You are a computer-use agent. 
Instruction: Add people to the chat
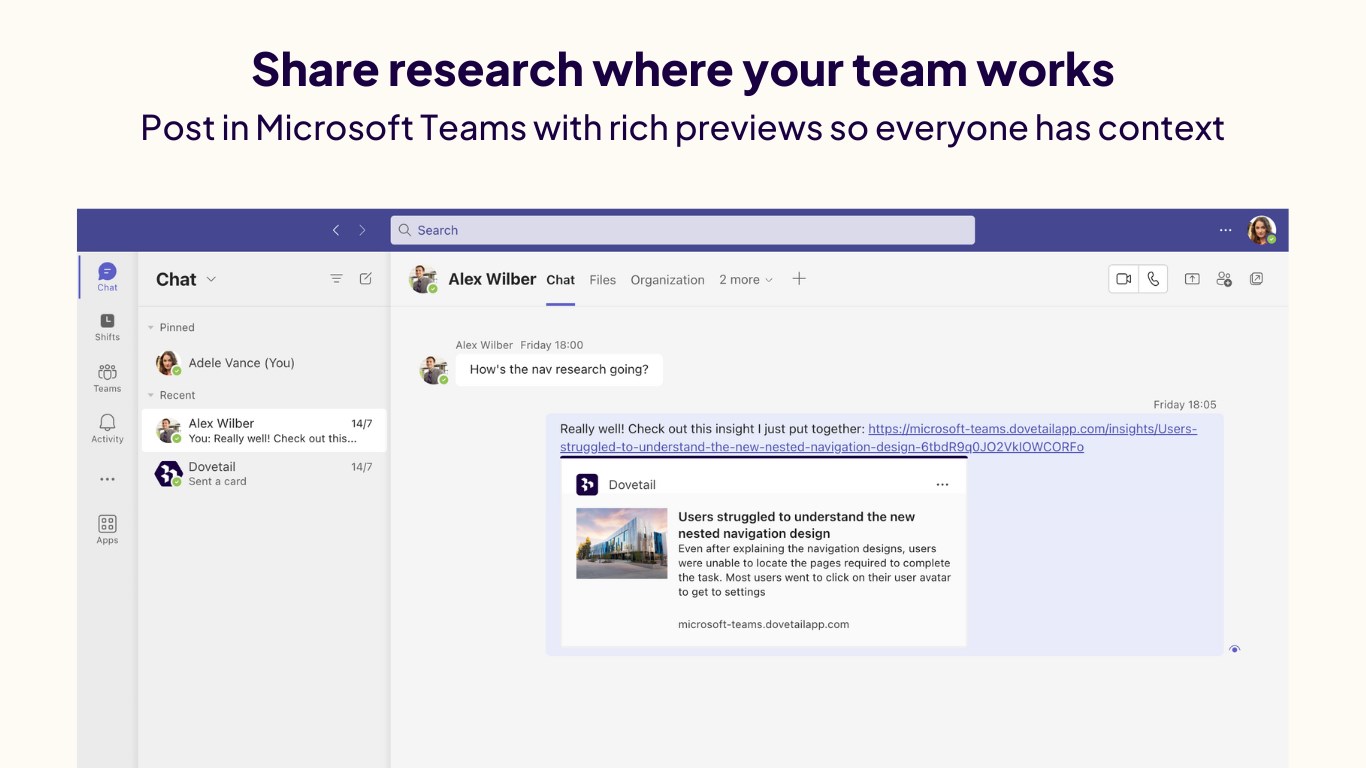click(1224, 279)
